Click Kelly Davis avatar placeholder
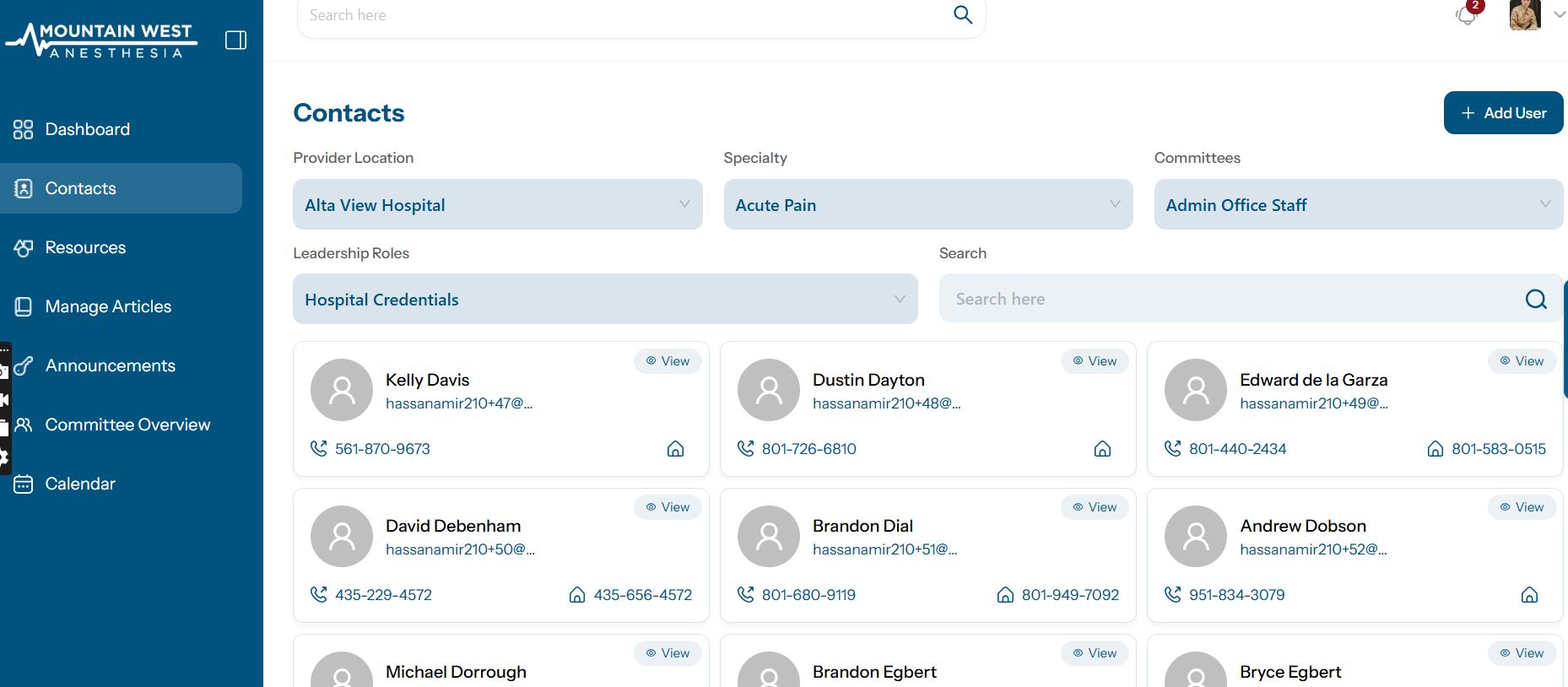Image resolution: width=1568 pixels, height=687 pixels. click(342, 390)
